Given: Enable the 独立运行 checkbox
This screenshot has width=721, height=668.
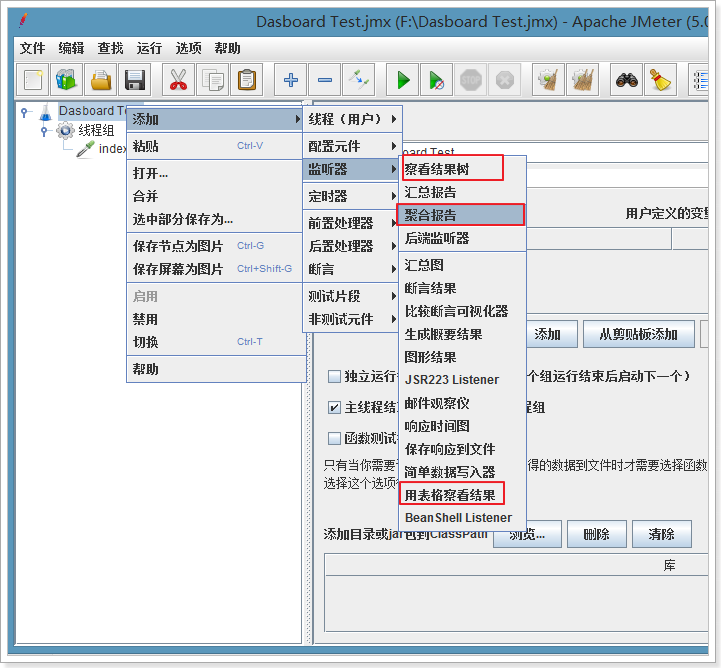Looking at the screenshot, I should (334, 377).
